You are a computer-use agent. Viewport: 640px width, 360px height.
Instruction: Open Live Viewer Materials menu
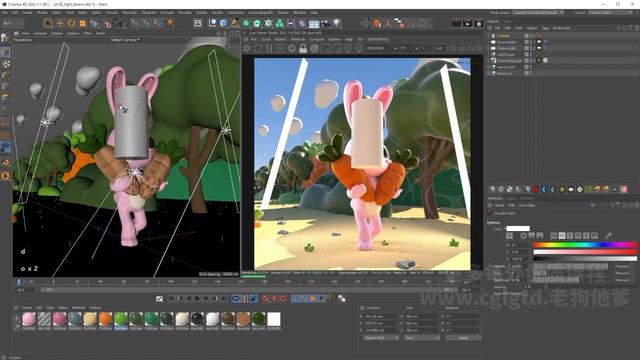[x=298, y=40]
